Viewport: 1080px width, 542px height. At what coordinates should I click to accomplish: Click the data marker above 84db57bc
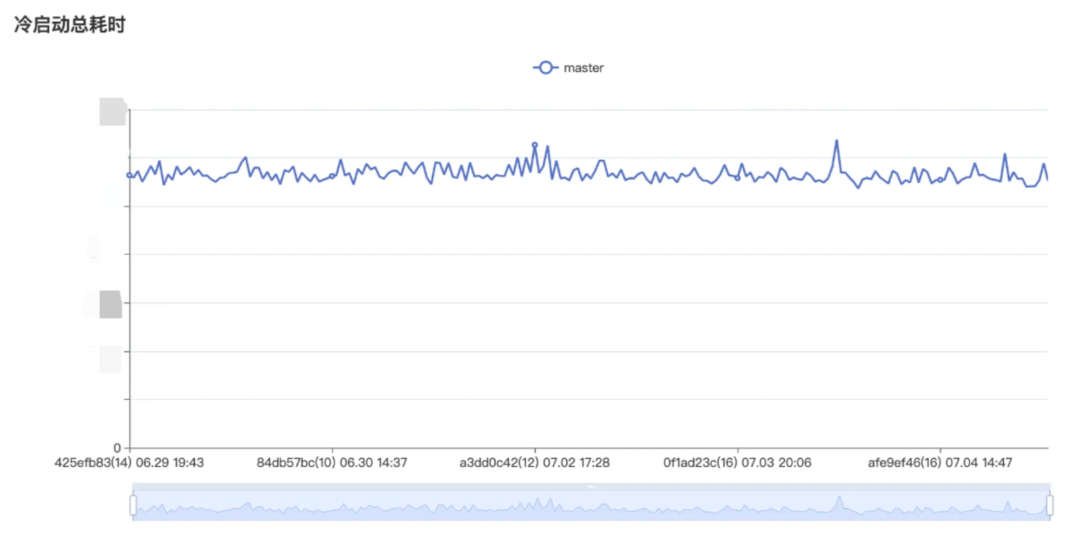point(332,176)
